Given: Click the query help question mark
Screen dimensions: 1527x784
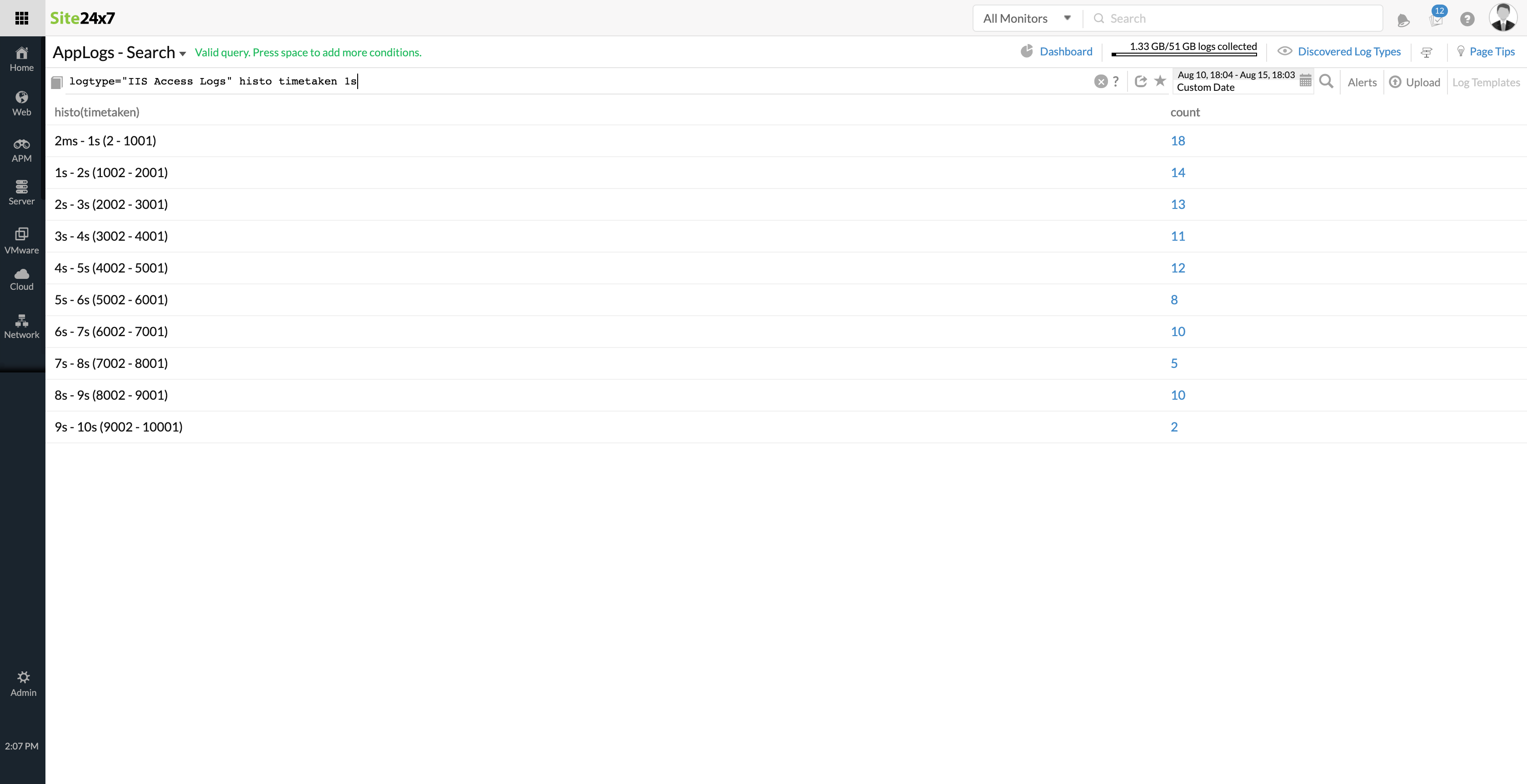Looking at the screenshot, I should (1116, 82).
